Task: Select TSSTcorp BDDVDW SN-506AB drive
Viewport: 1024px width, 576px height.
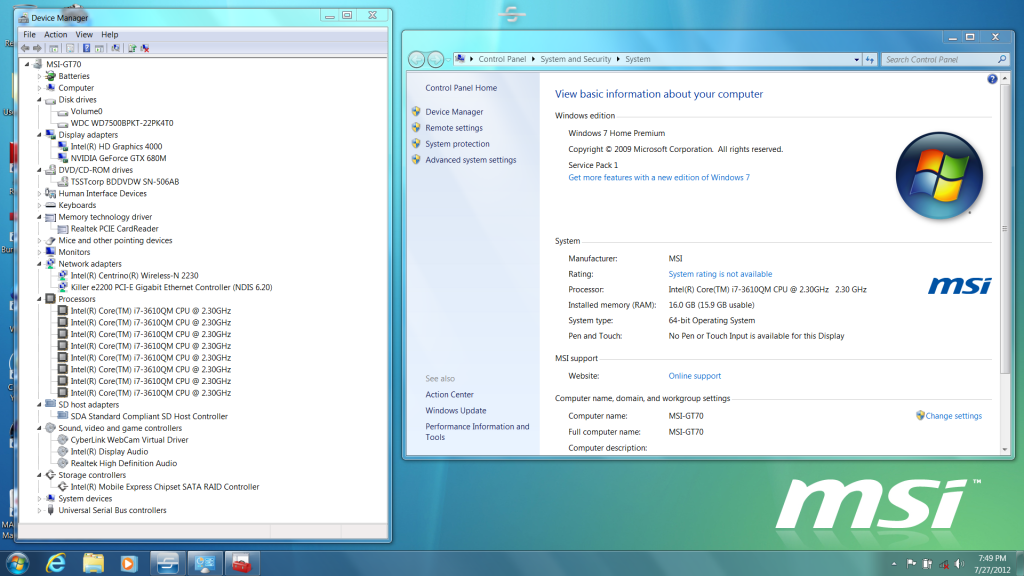Action: pyautogui.click(x=124, y=182)
